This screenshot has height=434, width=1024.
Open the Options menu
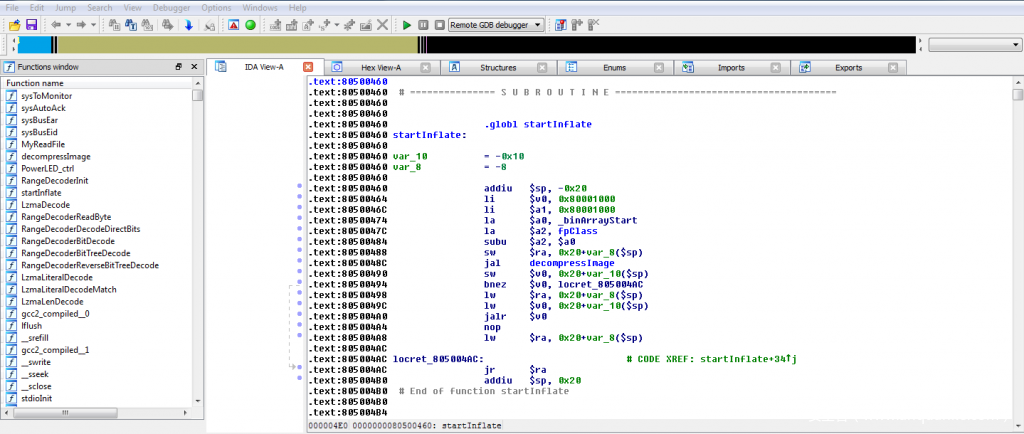(216, 7)
